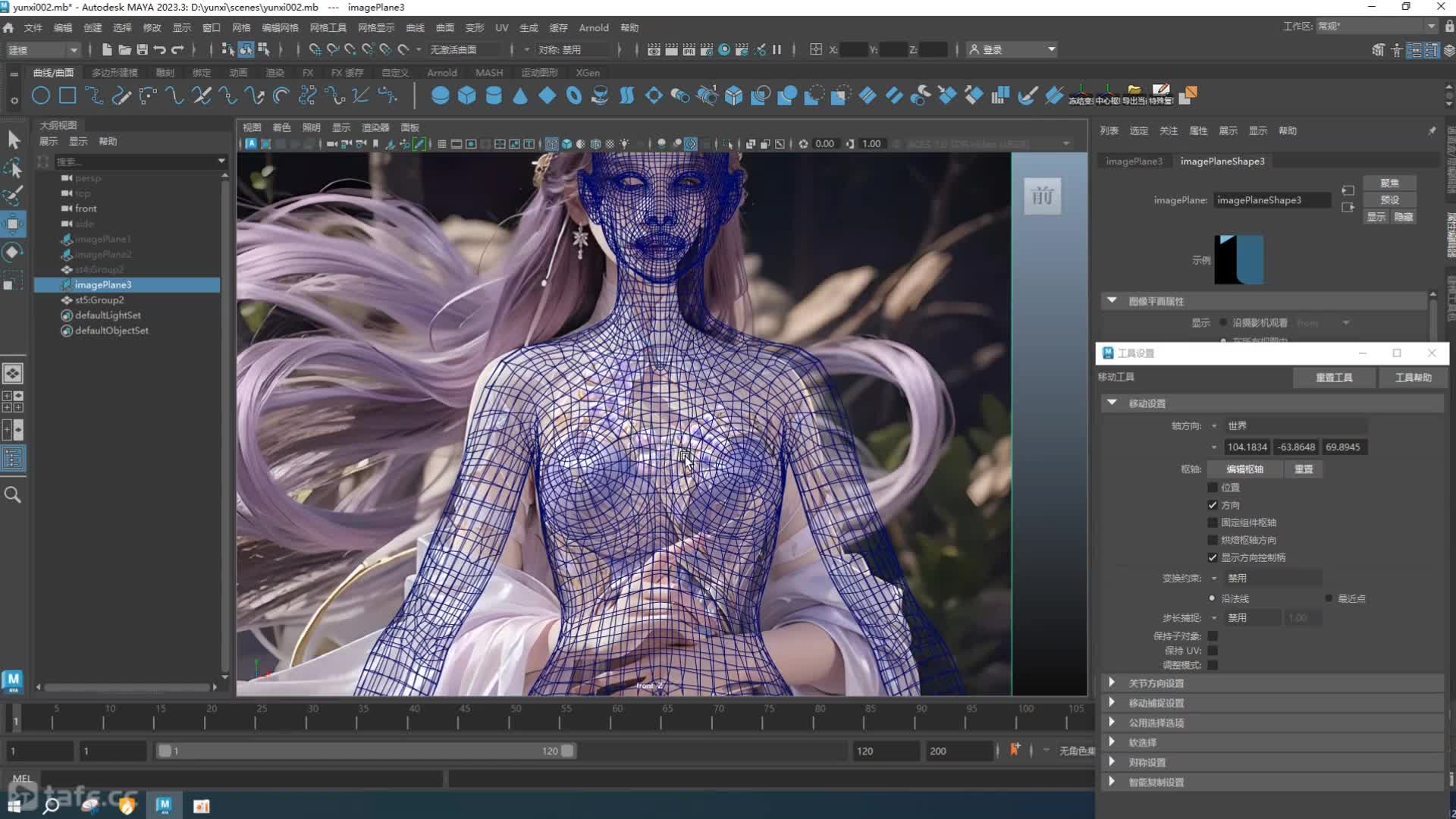The width and height of the screenshot is (1456, 819).
Task: Check the 位置 checkbox
Action: pyautogui.click(x=1213, y=488)
